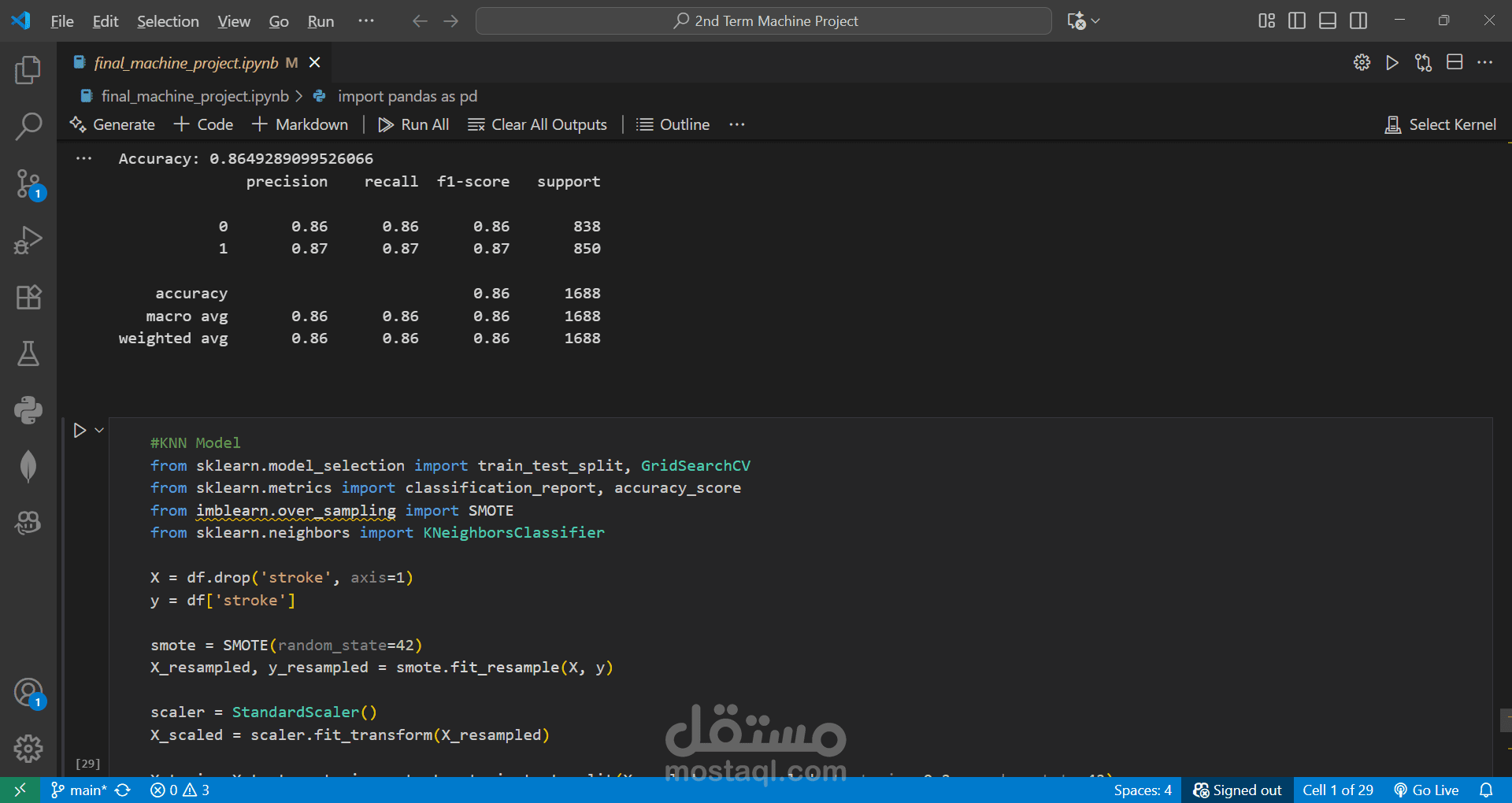Click the Run All button
The width and height of the screenshot is (1512, 803).
tap(413, 124)
